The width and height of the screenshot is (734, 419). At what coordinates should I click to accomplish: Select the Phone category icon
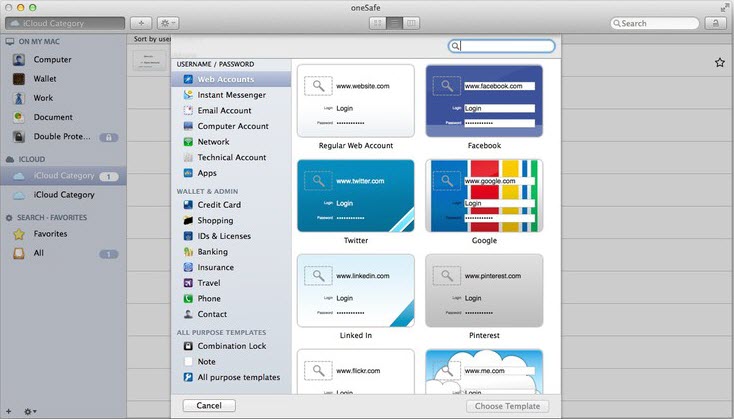(188, 299)
